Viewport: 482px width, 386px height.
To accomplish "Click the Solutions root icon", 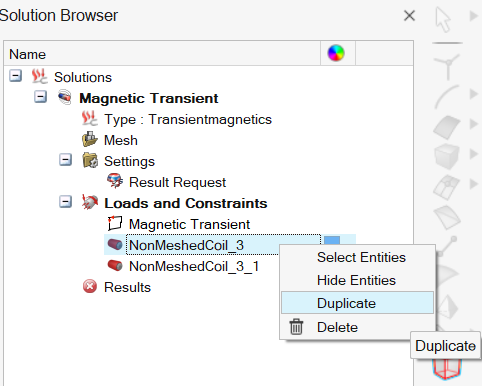I will [x=39, y=76].
